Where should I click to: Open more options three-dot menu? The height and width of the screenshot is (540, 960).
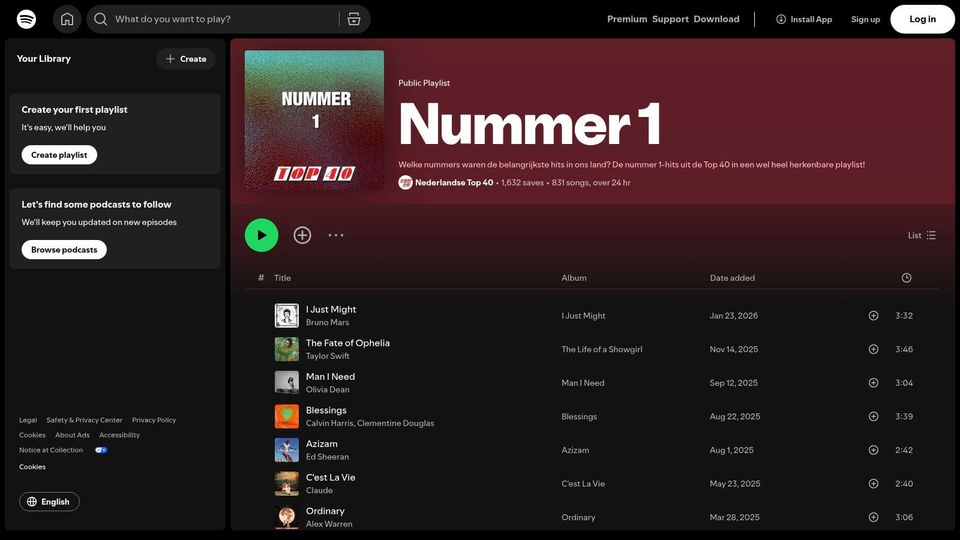pos(336,235)
